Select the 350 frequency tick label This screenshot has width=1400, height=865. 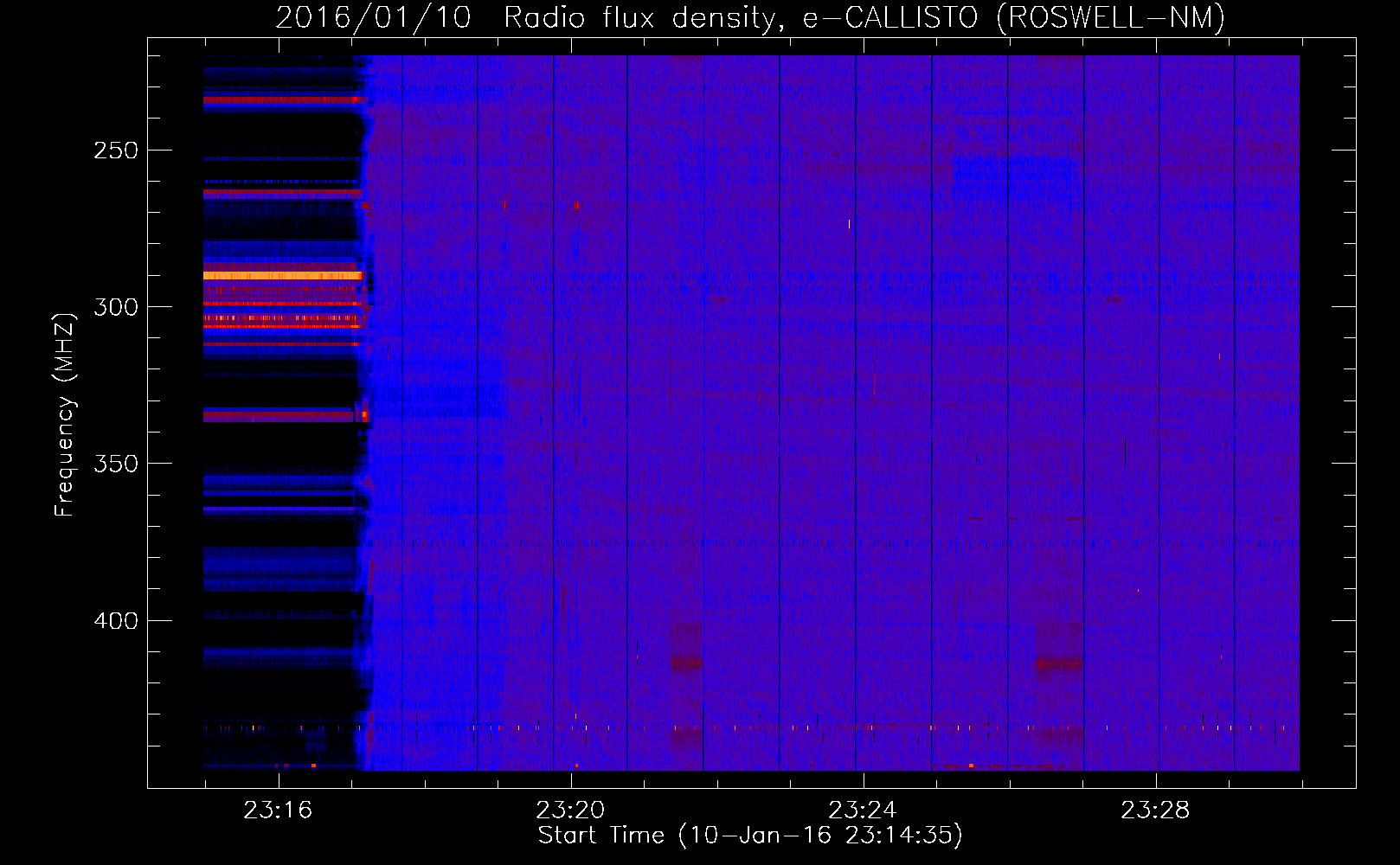(x=115, y=464)
